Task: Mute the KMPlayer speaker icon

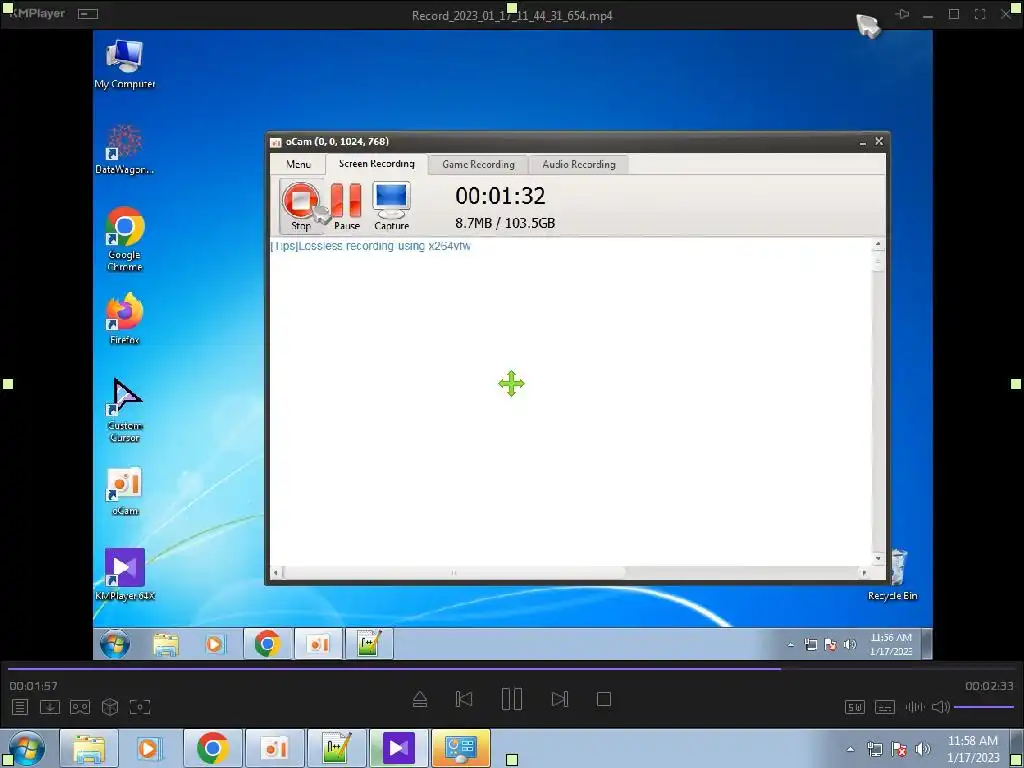Action: pyautogui.click(x=940, y=707)
